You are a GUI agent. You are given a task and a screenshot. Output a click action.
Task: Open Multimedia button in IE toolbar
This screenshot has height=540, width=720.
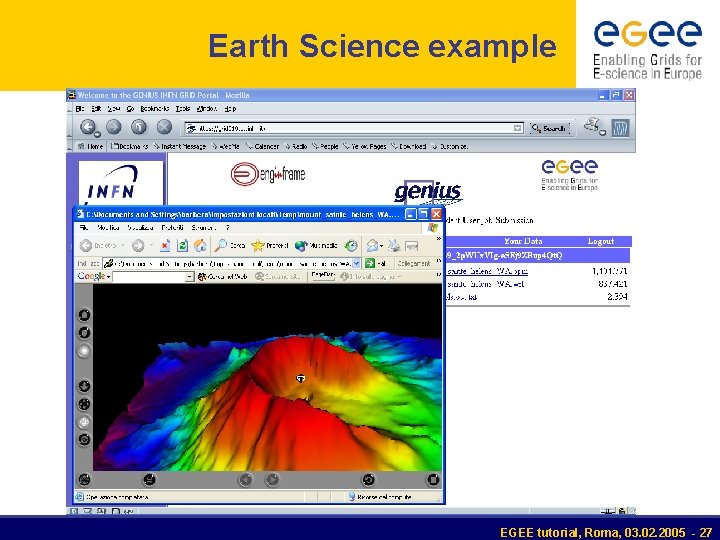click(x=316, y=246)
